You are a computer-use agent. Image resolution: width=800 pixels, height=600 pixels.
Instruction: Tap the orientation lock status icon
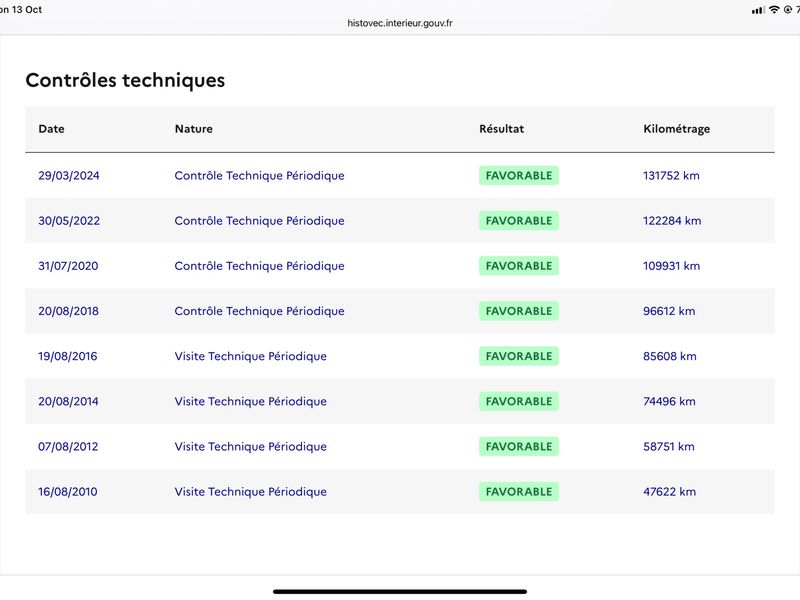[x=788, y=9]
